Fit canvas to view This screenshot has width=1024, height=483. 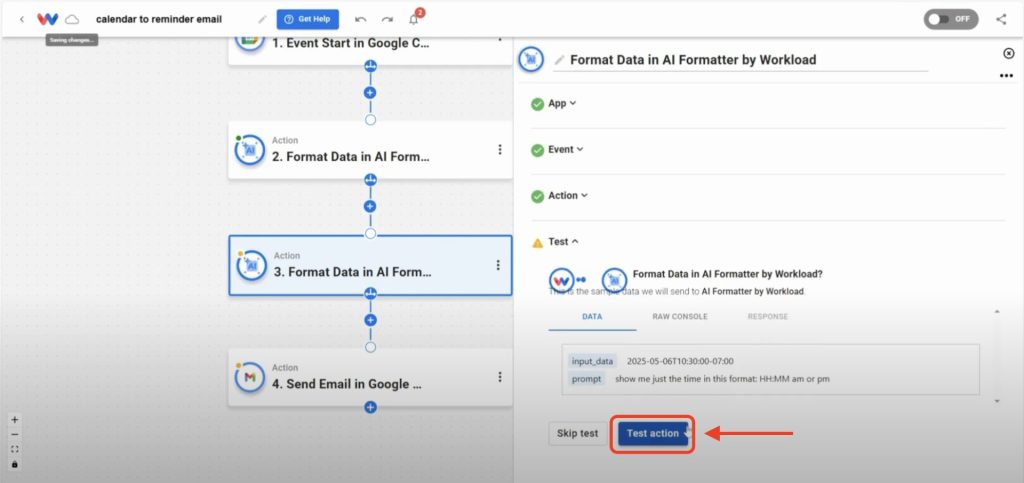tap(15, 449)
